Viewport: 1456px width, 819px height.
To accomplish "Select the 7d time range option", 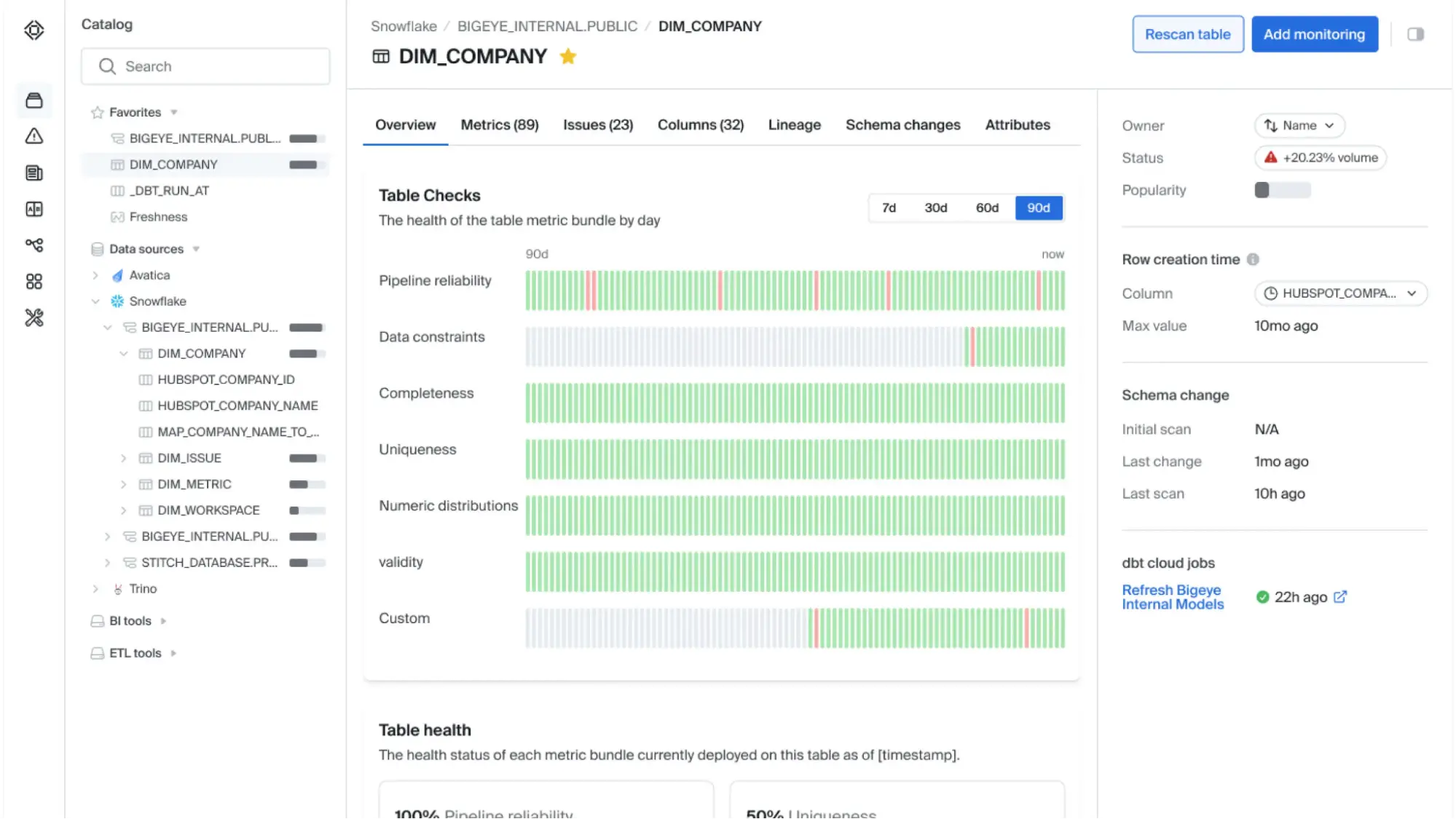I will click(889, 207).
